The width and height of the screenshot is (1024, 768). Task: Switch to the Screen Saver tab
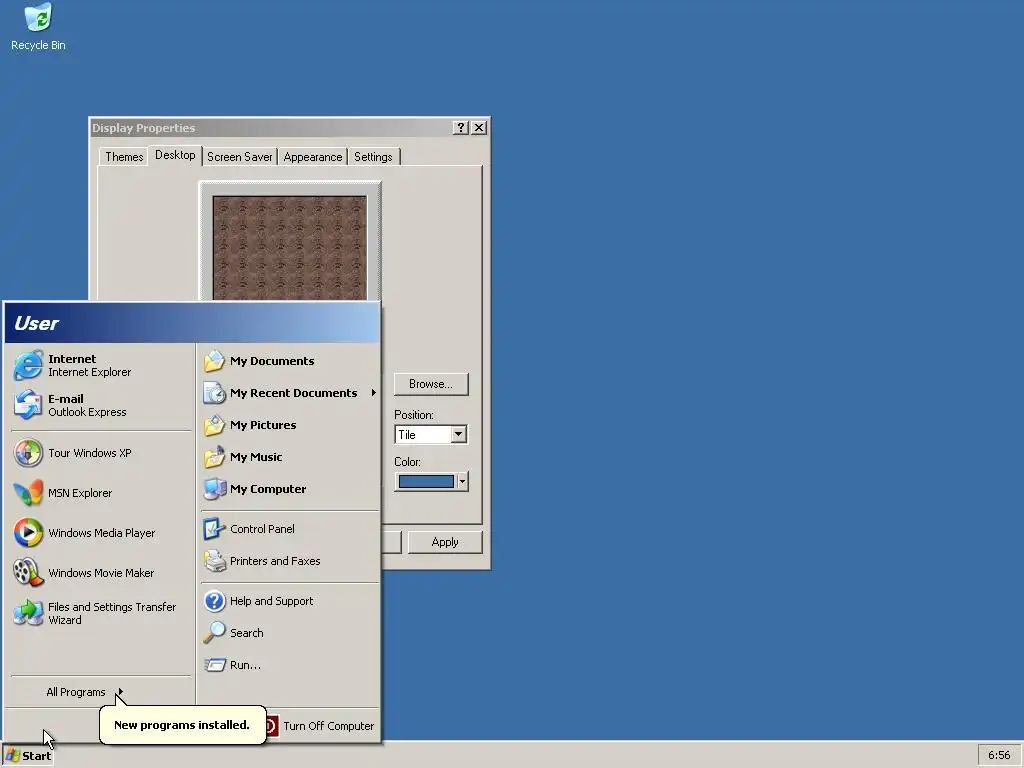240,157
